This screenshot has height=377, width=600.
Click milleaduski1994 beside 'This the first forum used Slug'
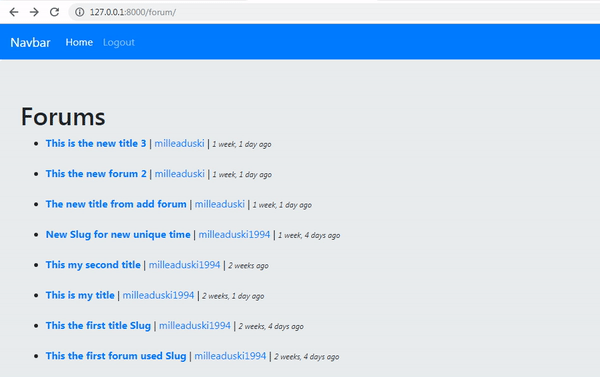[x=230, y=356]
